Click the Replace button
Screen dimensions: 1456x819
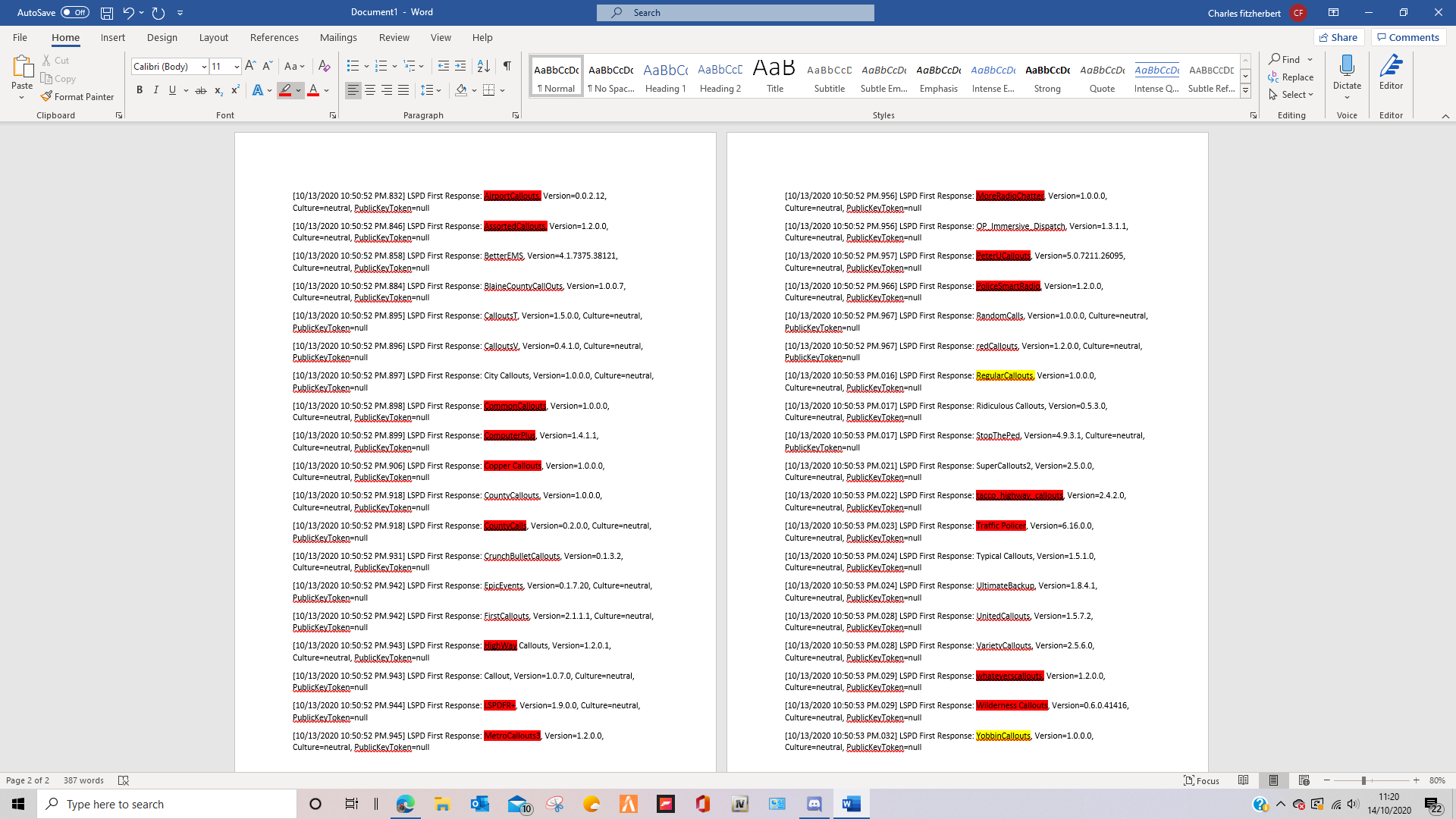1291,77
